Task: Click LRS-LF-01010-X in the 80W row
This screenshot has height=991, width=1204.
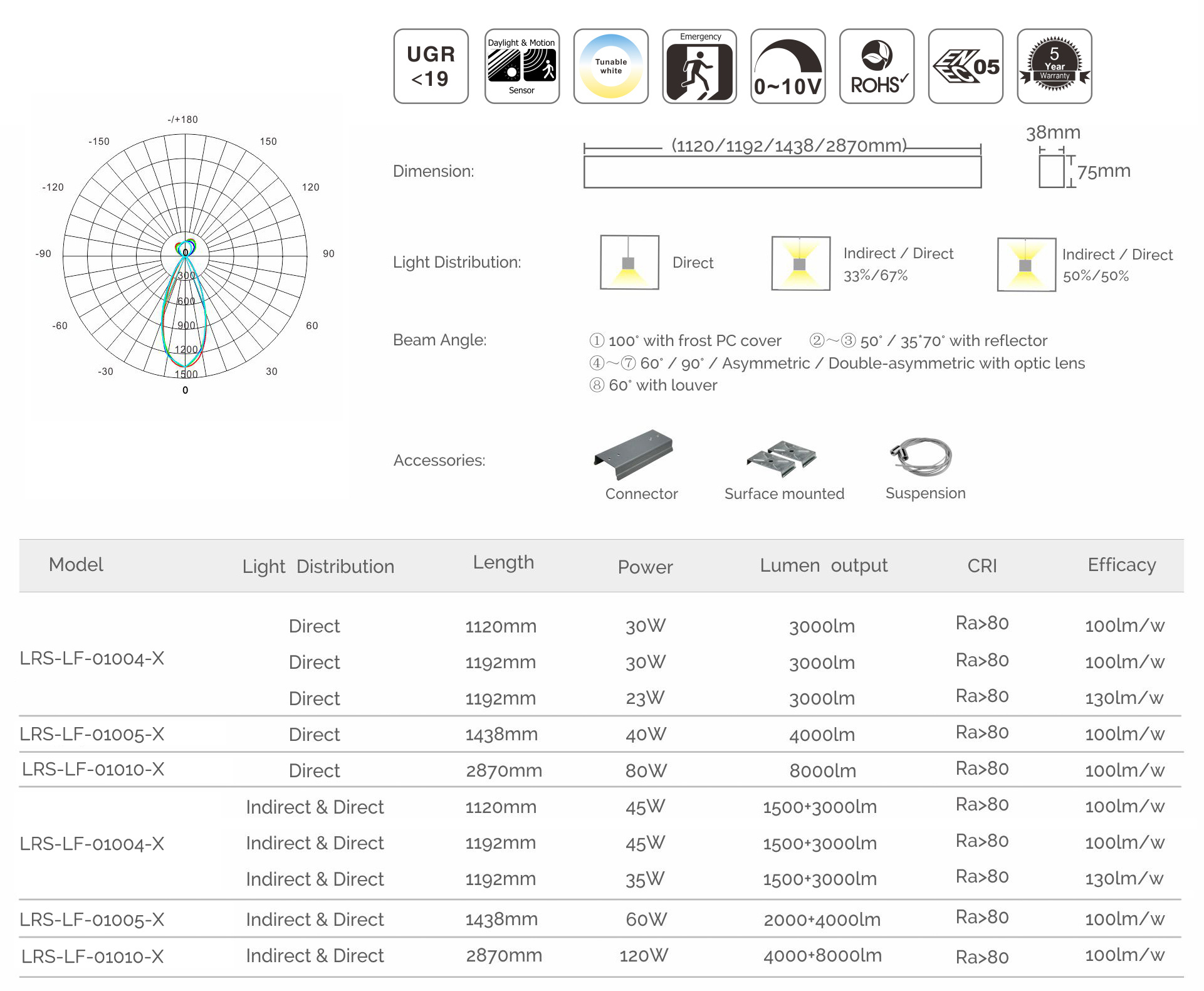Action: [x=93, y=769]
